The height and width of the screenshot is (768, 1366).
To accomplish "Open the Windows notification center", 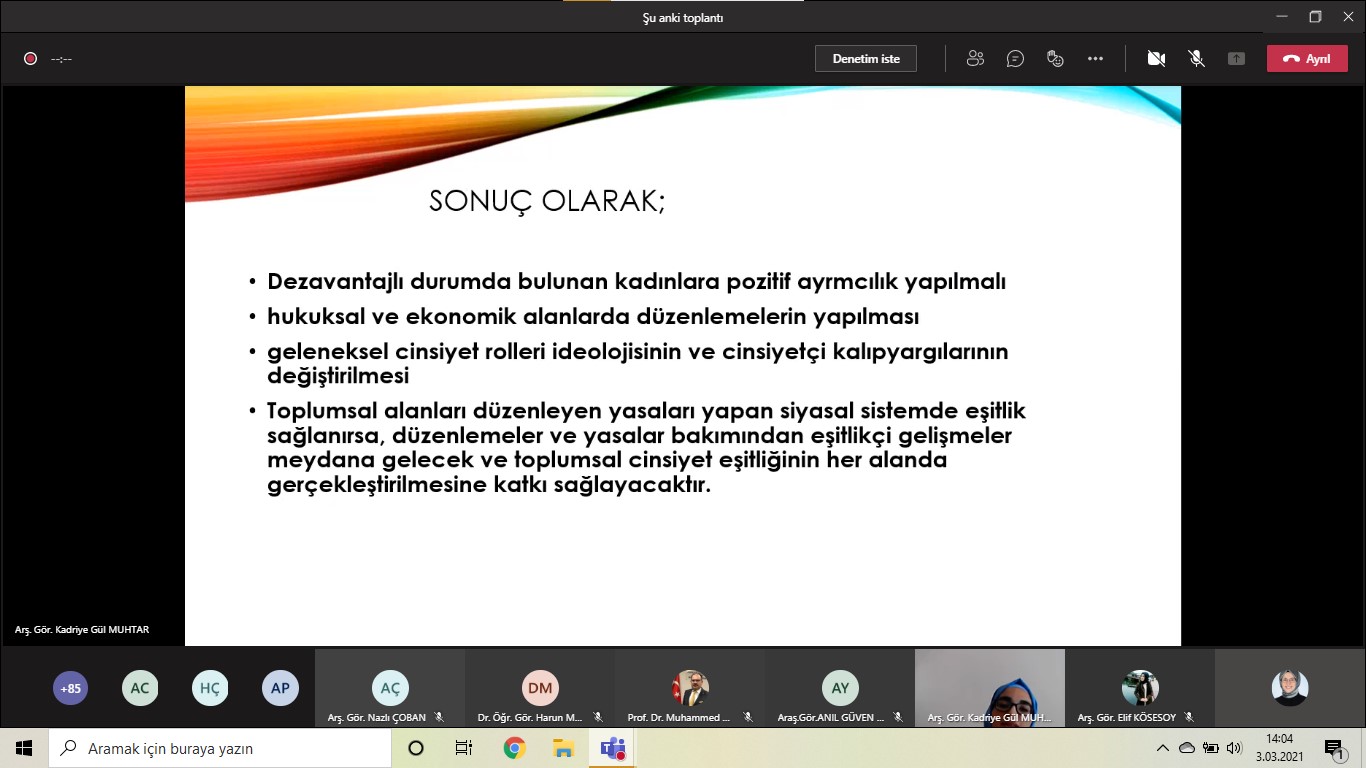I will tap(1334, 748).
